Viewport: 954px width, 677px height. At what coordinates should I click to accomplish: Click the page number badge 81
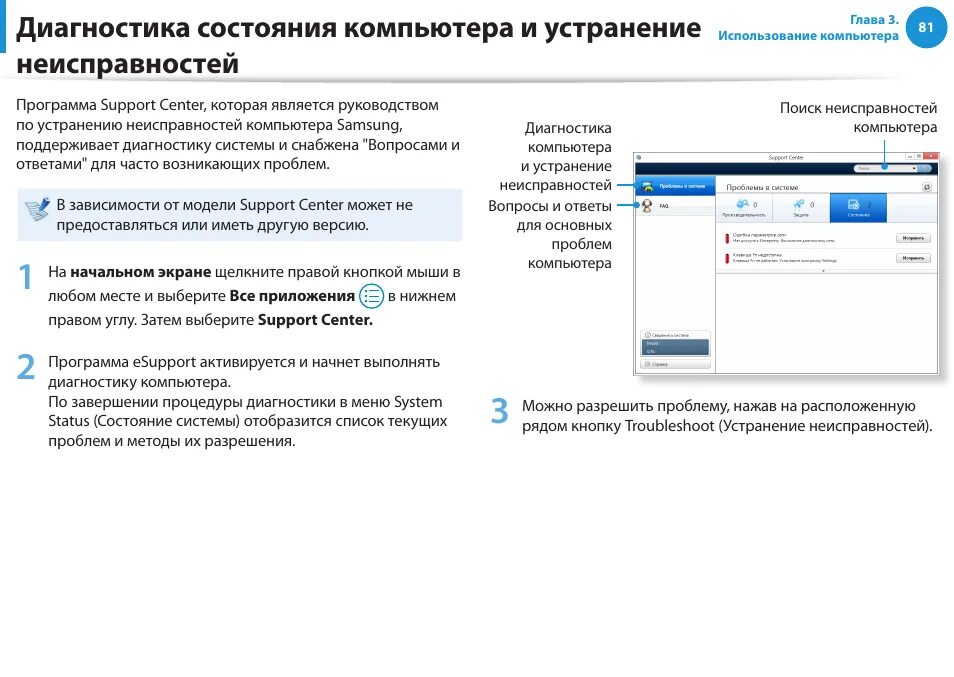coord(924,27)
